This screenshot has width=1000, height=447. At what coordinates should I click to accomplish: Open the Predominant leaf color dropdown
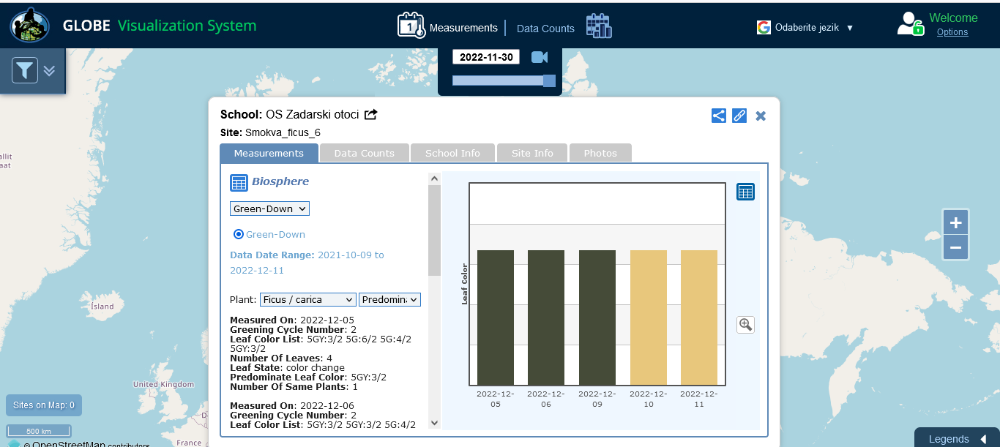(390, 299)
